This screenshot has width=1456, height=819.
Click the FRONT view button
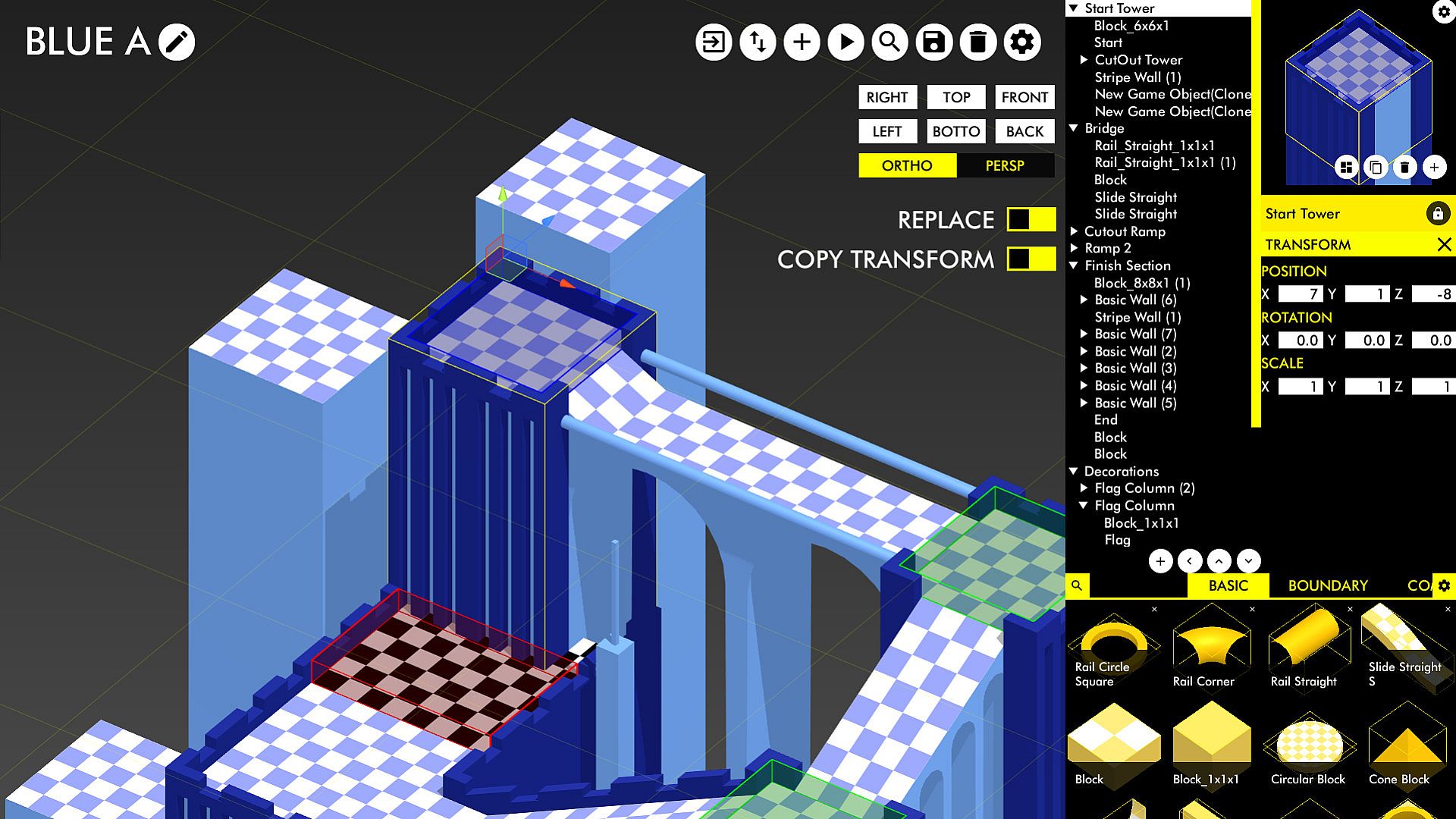click(x=1025, y=97)
